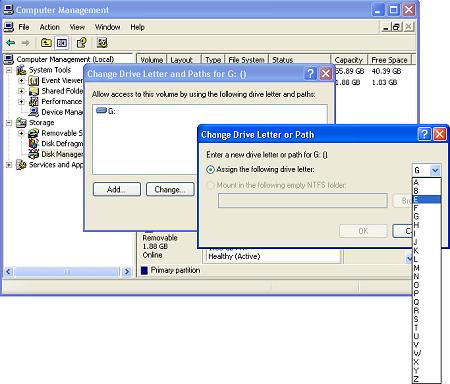Click the Volume column header
The width and height of the screenshot is (450, 384).
tap(152, 60)
